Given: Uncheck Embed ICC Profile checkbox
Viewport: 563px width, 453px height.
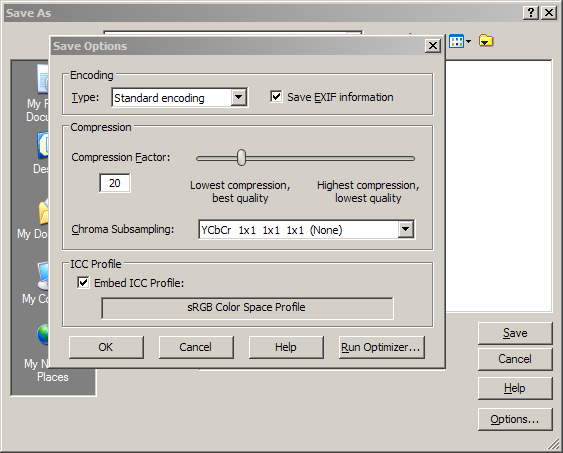Looking at the screenshot, I should pos(83,282).
